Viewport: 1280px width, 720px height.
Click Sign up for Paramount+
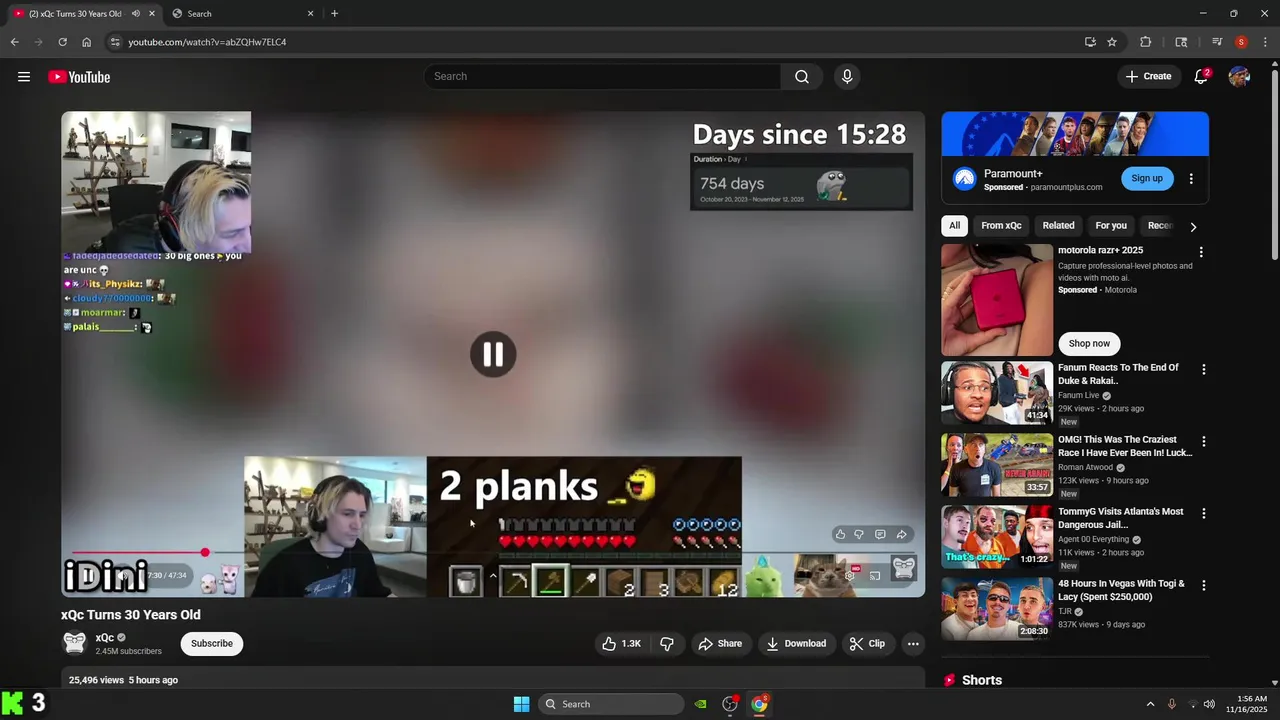click(1146, 178)
